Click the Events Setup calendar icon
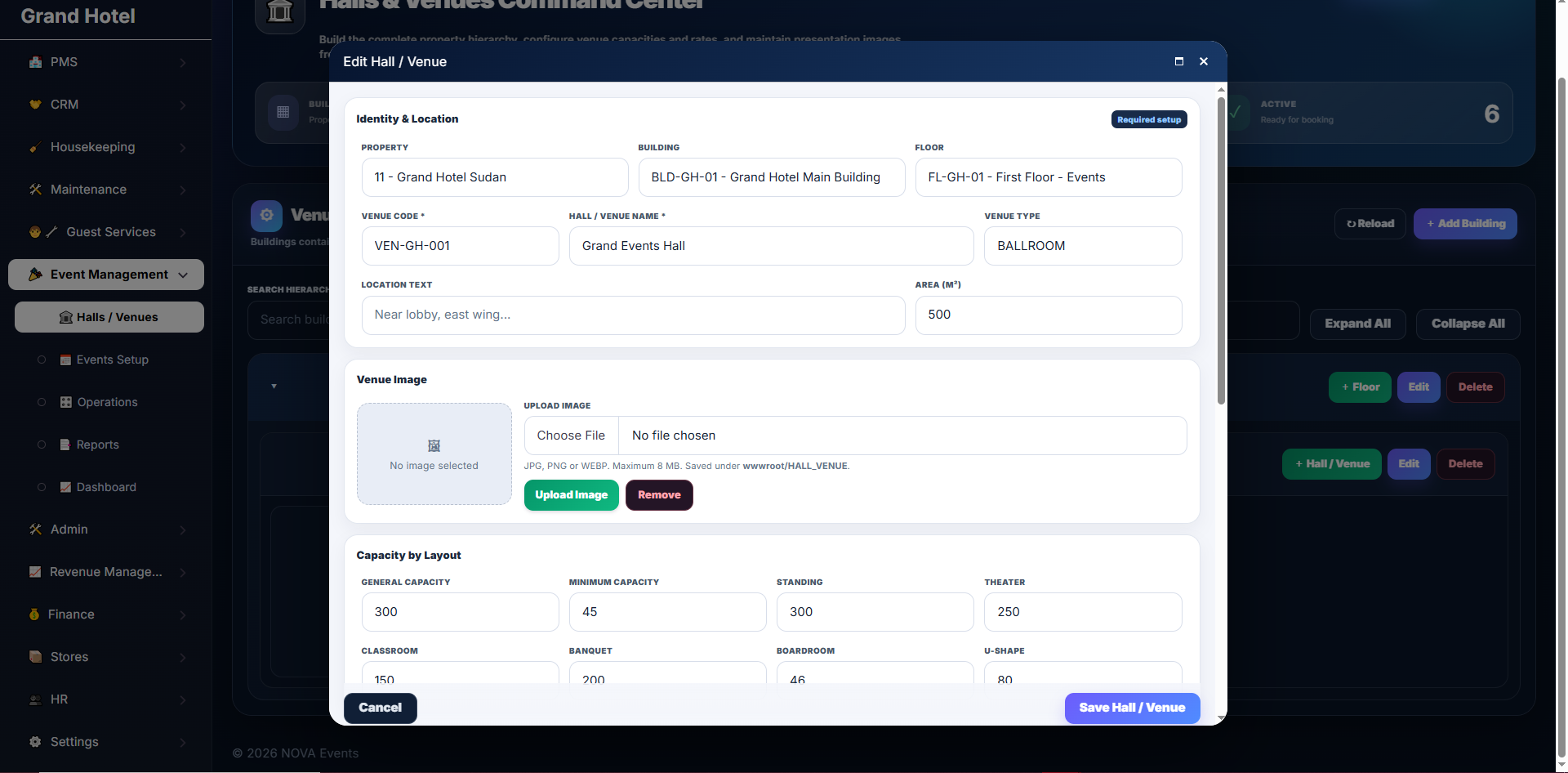Screen dimensions: 1568x773 tap(66, 360)
